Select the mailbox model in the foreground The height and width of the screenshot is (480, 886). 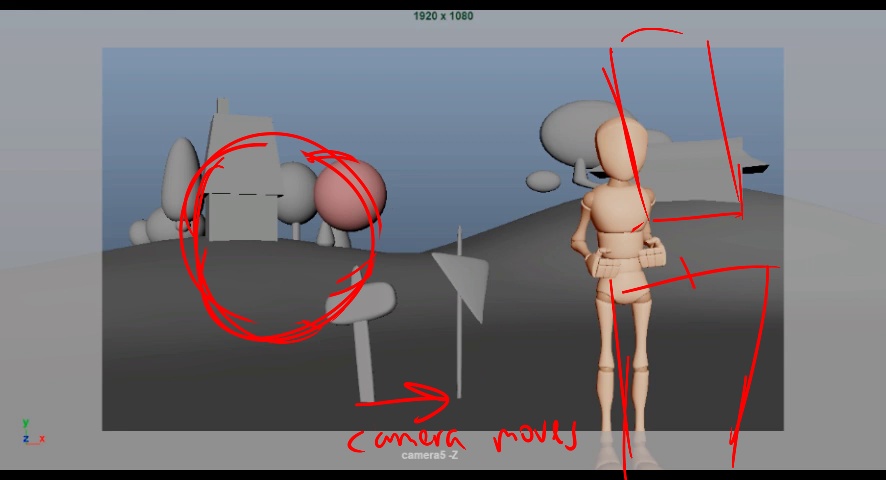click(x=363, y=334)
